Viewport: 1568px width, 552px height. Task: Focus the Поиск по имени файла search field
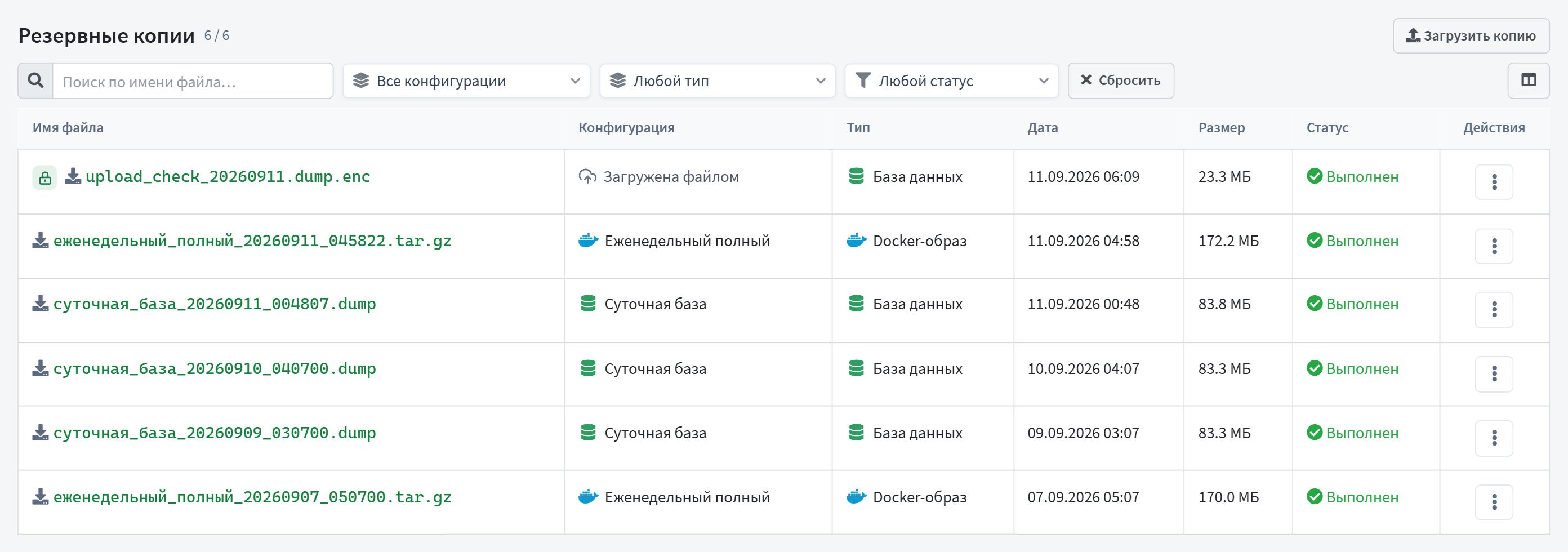pyautogui.click(x=193, y=81)
